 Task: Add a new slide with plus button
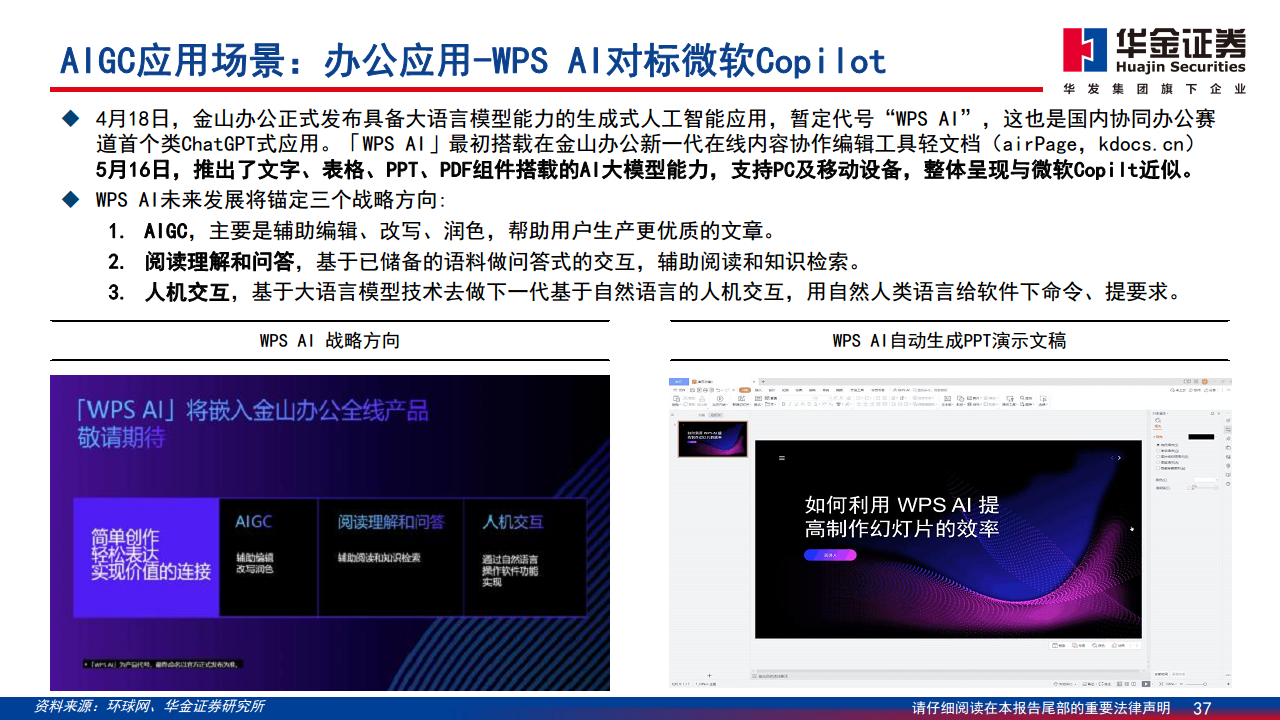tap(709, 675)
